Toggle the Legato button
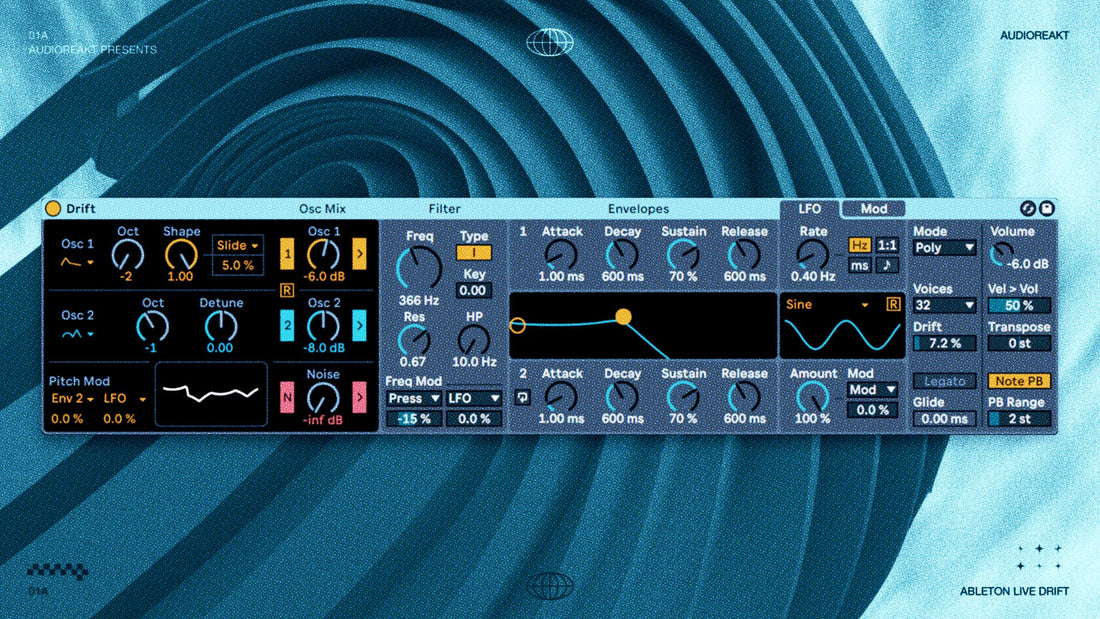 [944, 381]
